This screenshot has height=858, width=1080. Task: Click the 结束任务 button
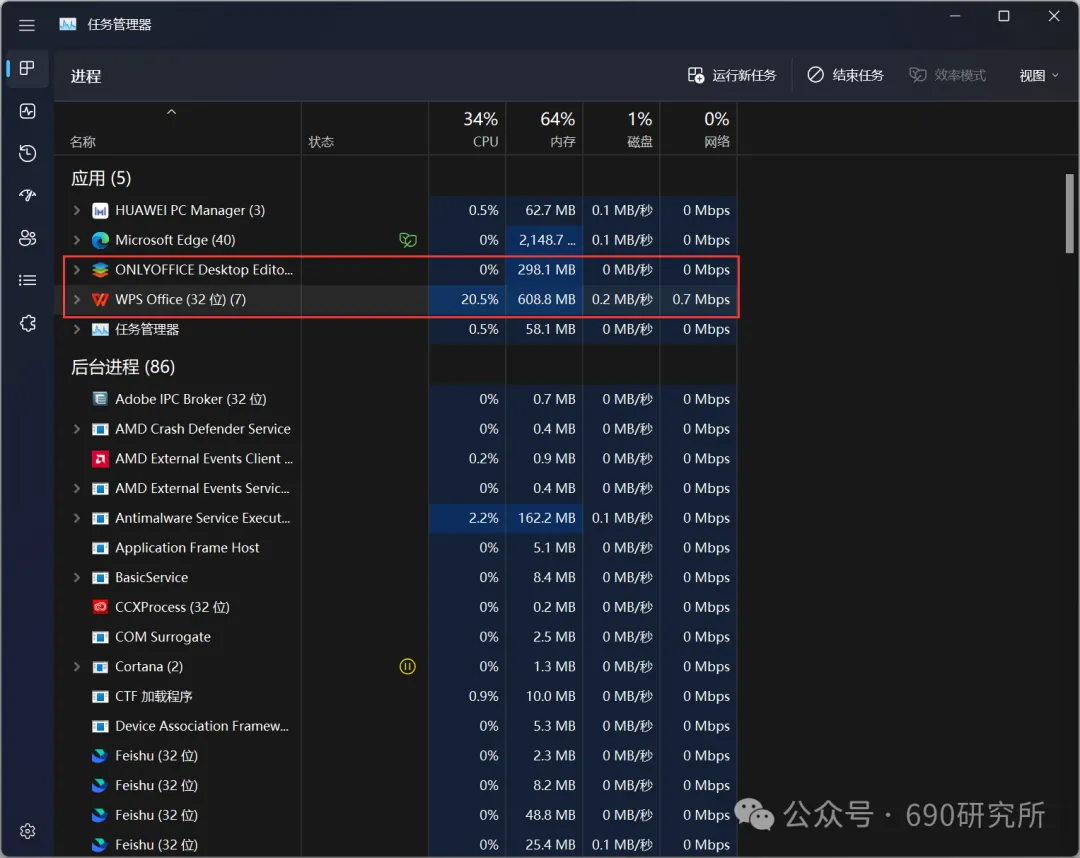[845, 75]
